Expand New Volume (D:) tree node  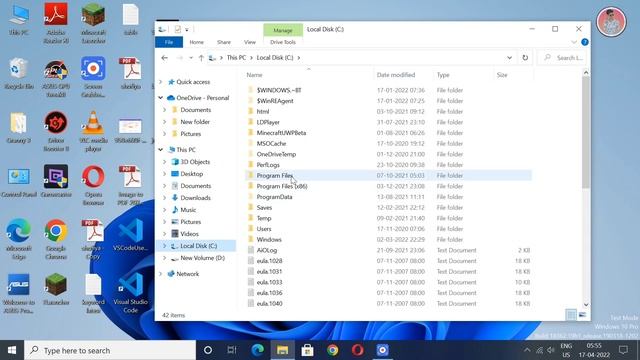165,258
